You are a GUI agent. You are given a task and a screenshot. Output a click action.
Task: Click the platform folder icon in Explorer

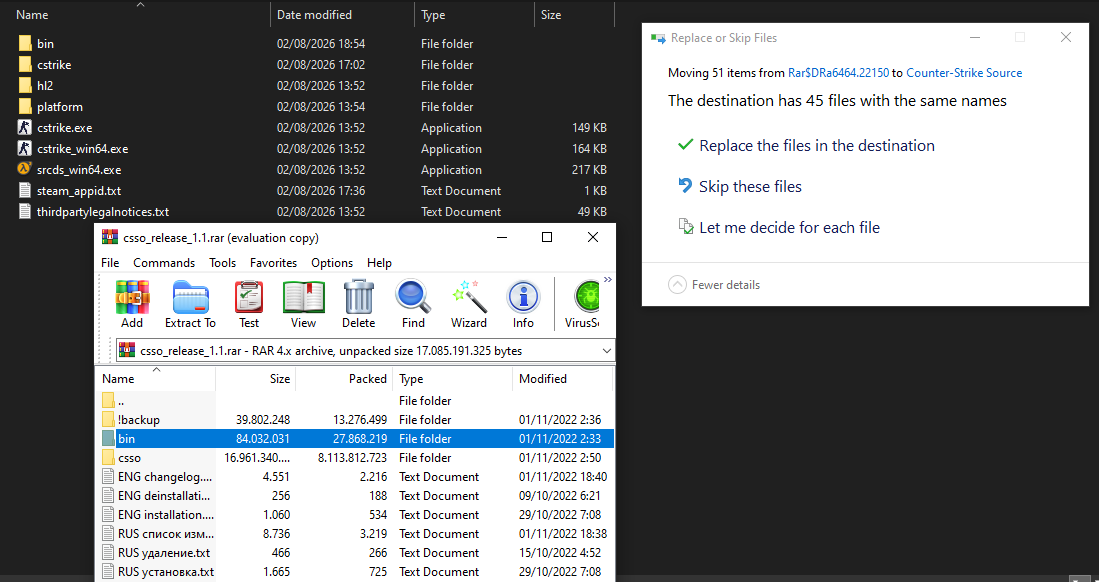coord(25,107)
